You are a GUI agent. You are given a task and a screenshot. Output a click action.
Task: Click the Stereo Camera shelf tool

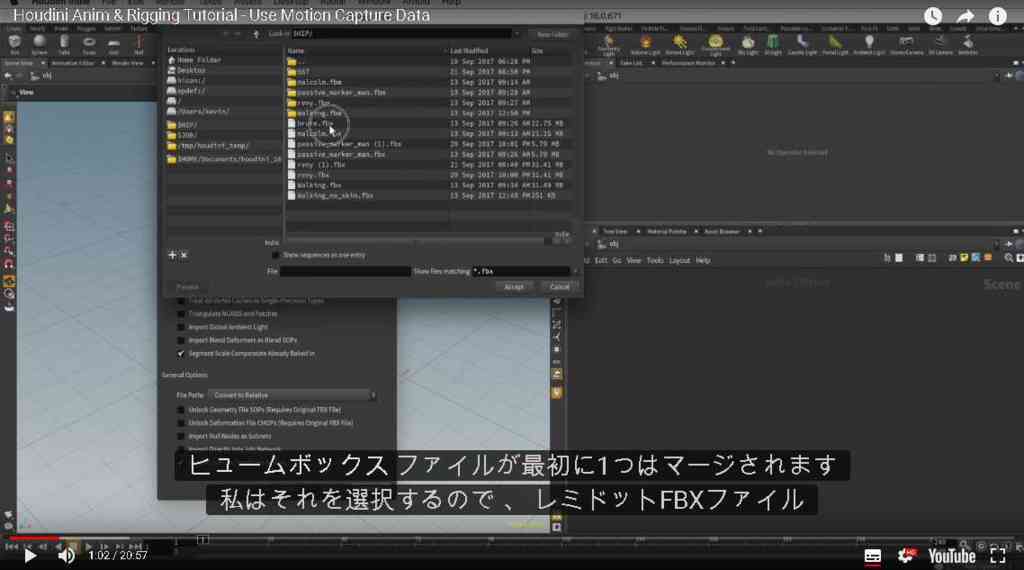click(906, 45)
